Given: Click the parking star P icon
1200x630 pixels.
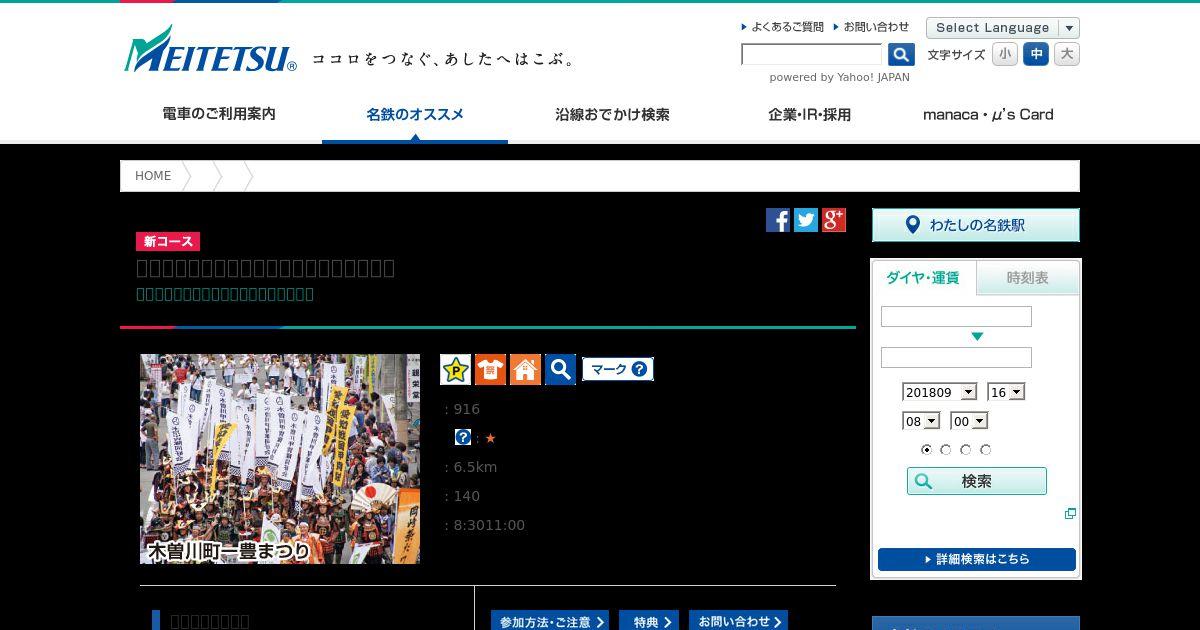Looking at the screenshot, I should tap(455, 369).
